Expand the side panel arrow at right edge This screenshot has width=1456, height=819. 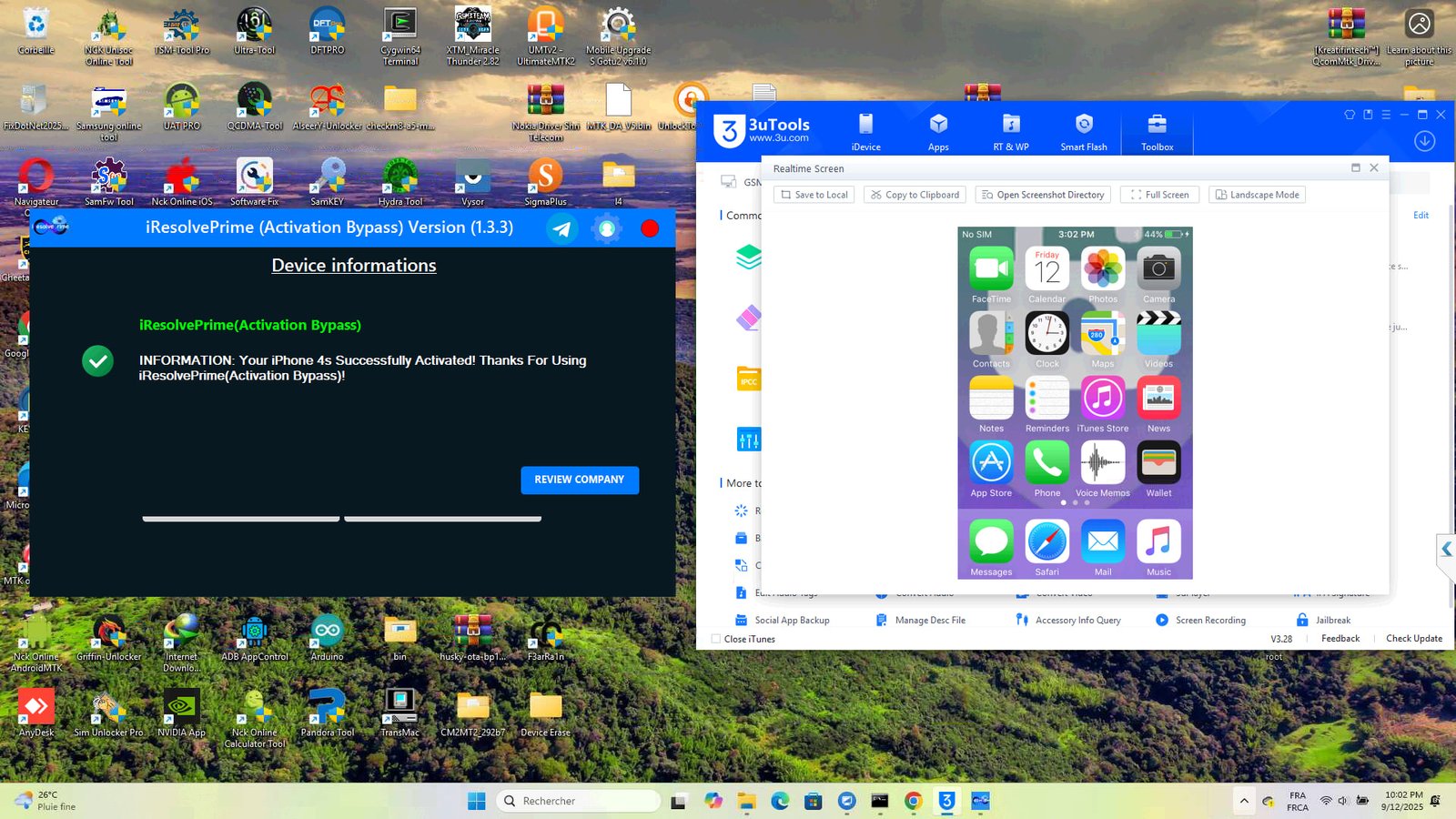[1446, 550]
